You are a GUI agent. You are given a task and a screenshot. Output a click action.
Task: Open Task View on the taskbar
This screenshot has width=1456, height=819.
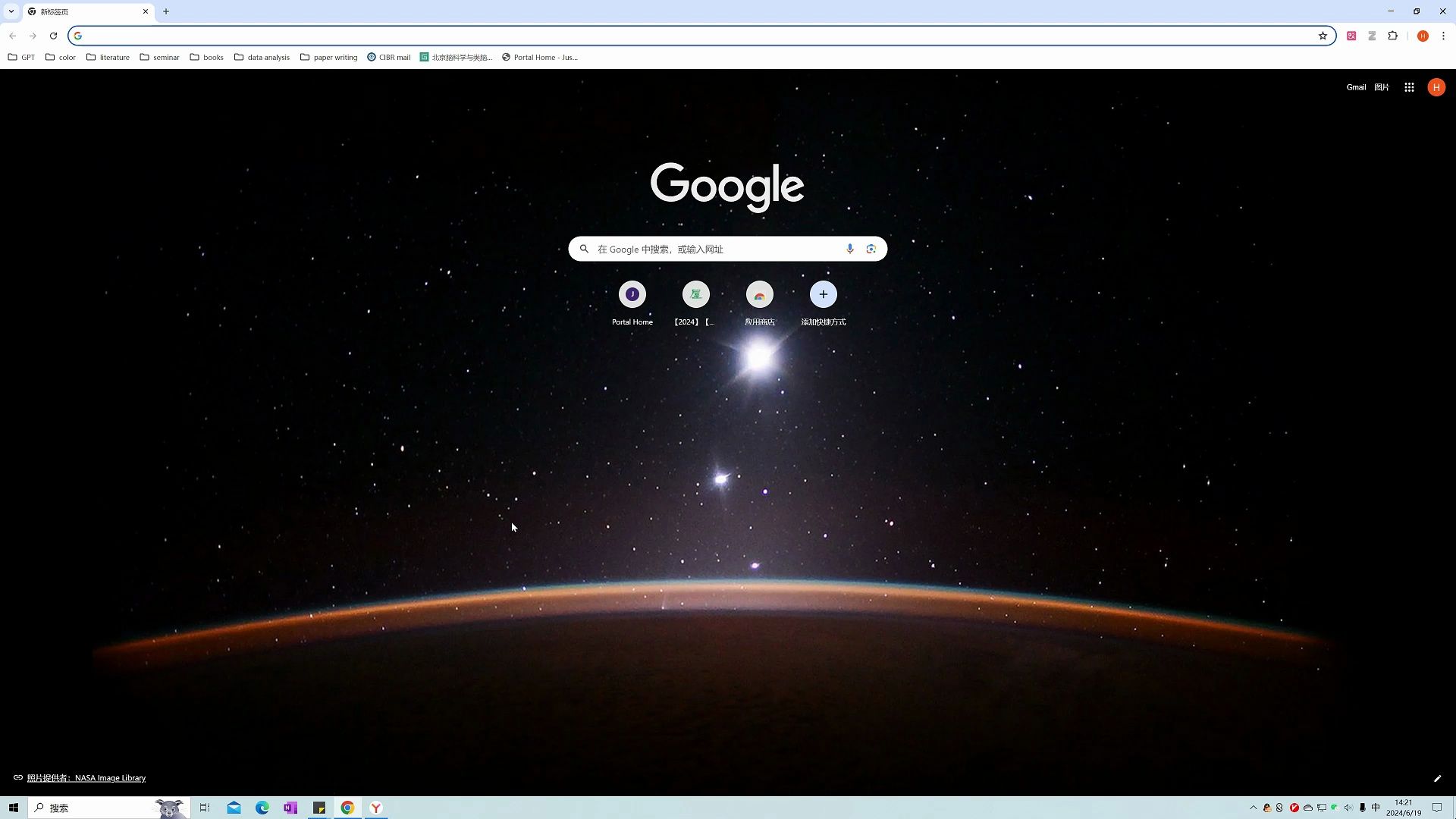pyautogui.click(x=205, y=808)
